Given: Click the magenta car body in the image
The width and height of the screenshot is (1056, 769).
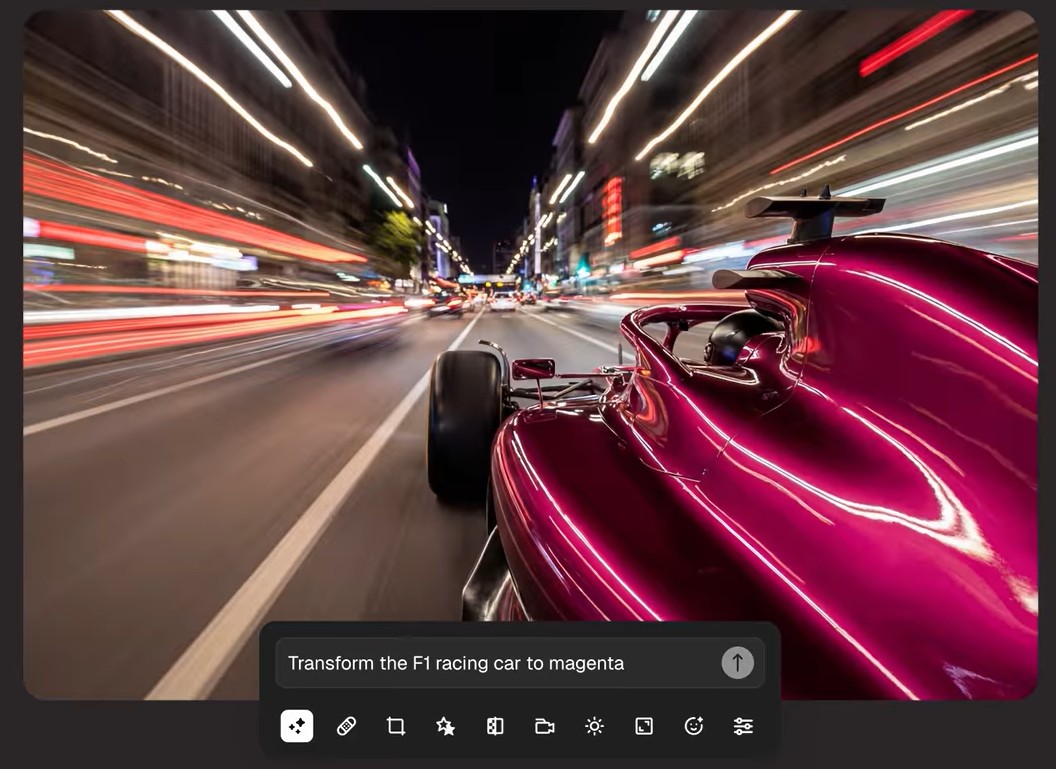Looking at the screenshot, I should point(800,480).
